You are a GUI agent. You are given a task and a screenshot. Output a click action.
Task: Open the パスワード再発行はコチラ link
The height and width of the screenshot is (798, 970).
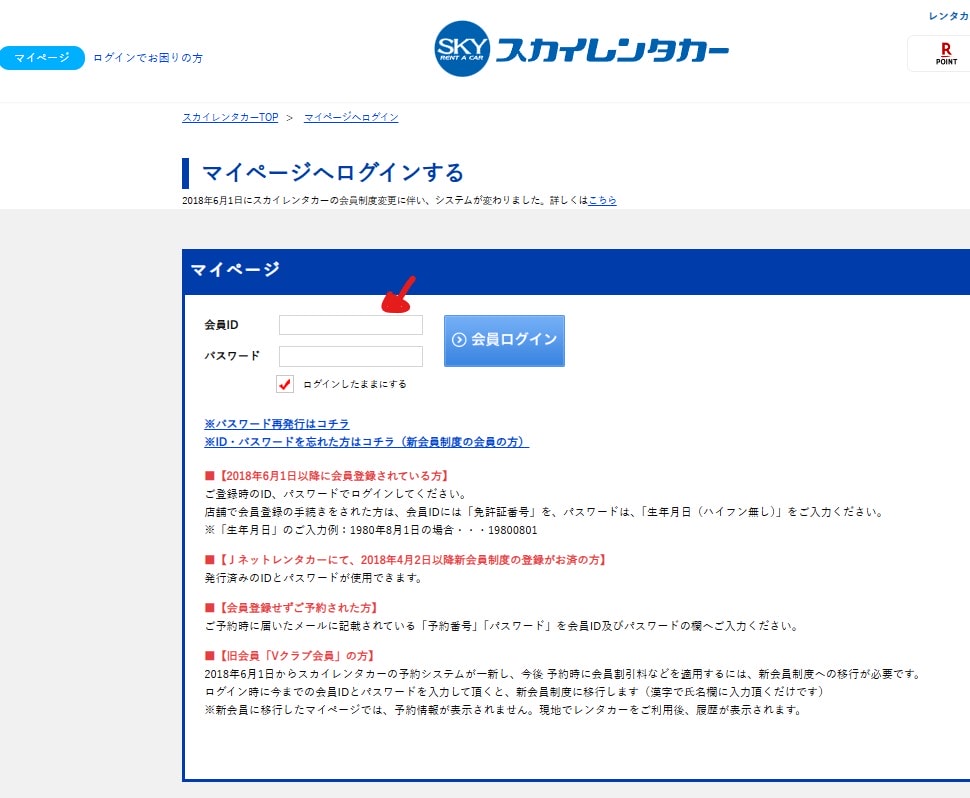277,424
